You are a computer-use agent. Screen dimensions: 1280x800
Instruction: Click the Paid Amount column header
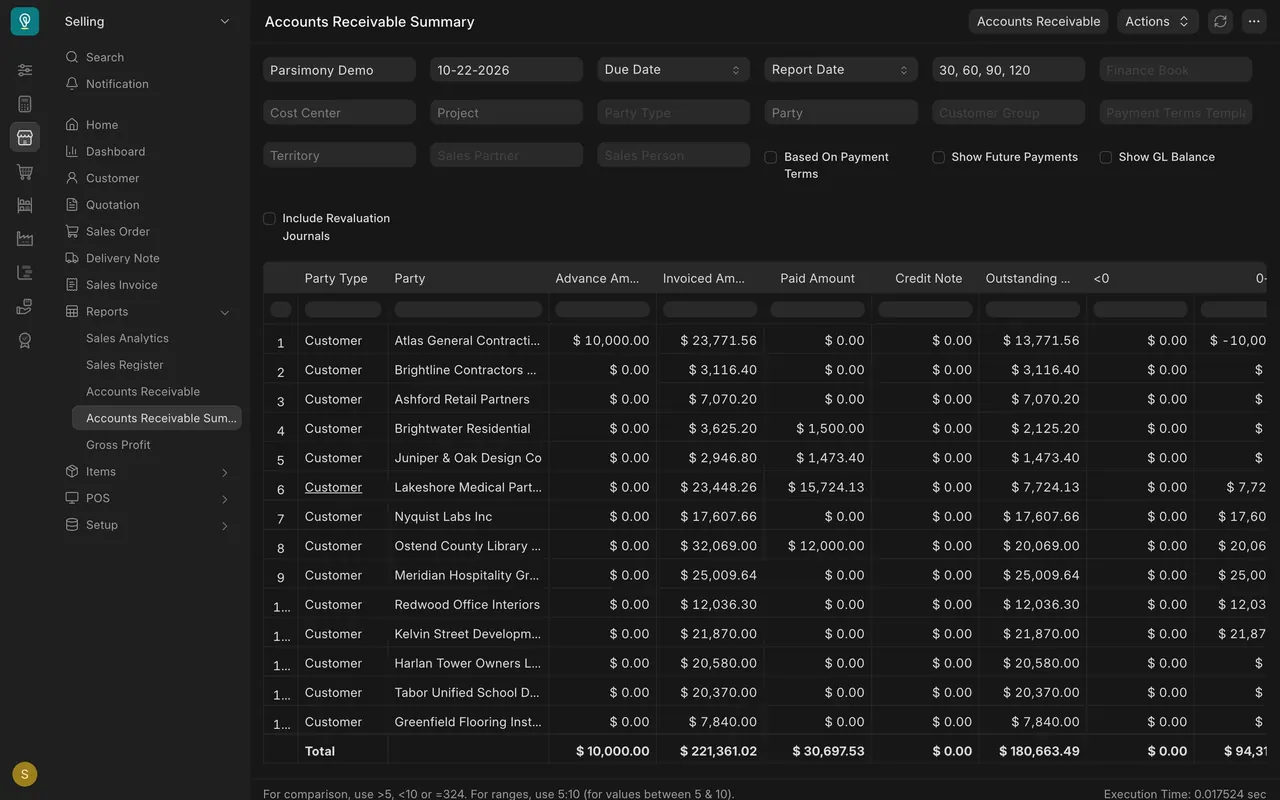coord(818,278)
